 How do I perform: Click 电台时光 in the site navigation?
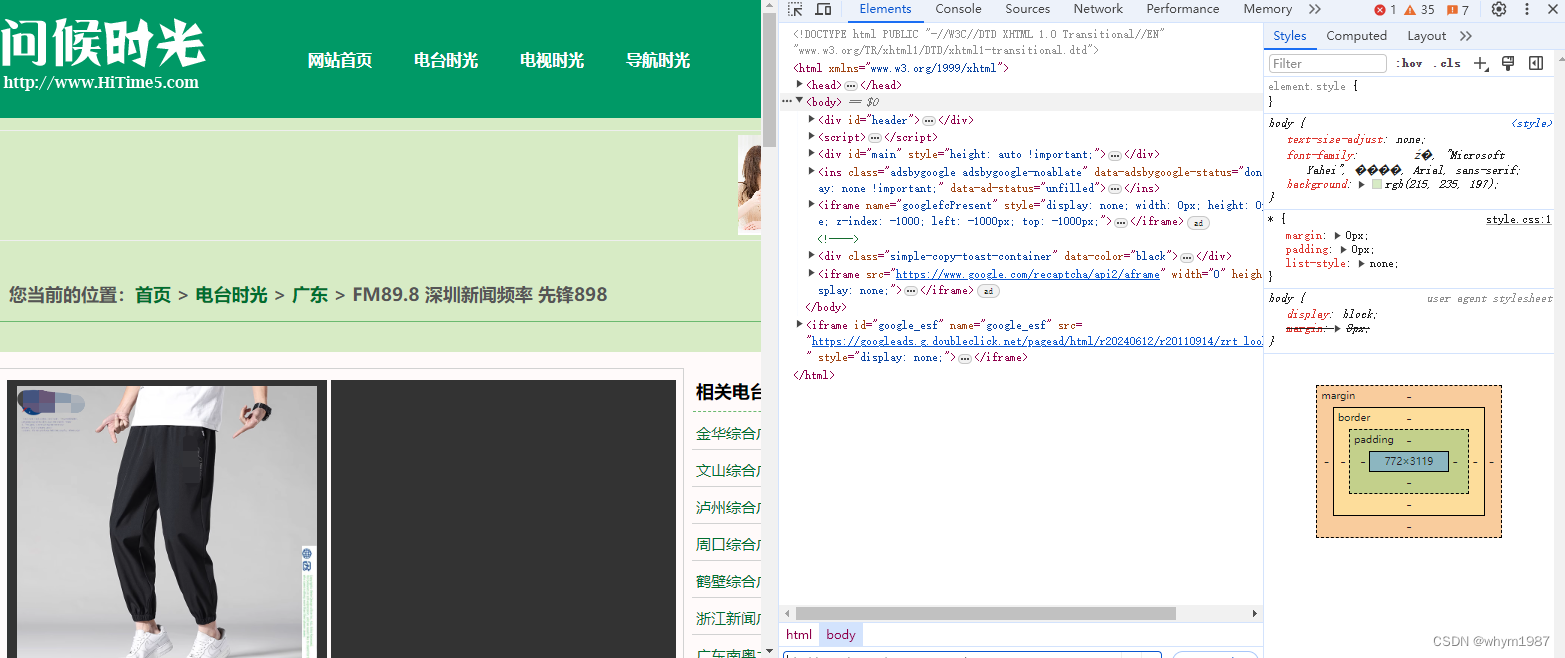446,61
